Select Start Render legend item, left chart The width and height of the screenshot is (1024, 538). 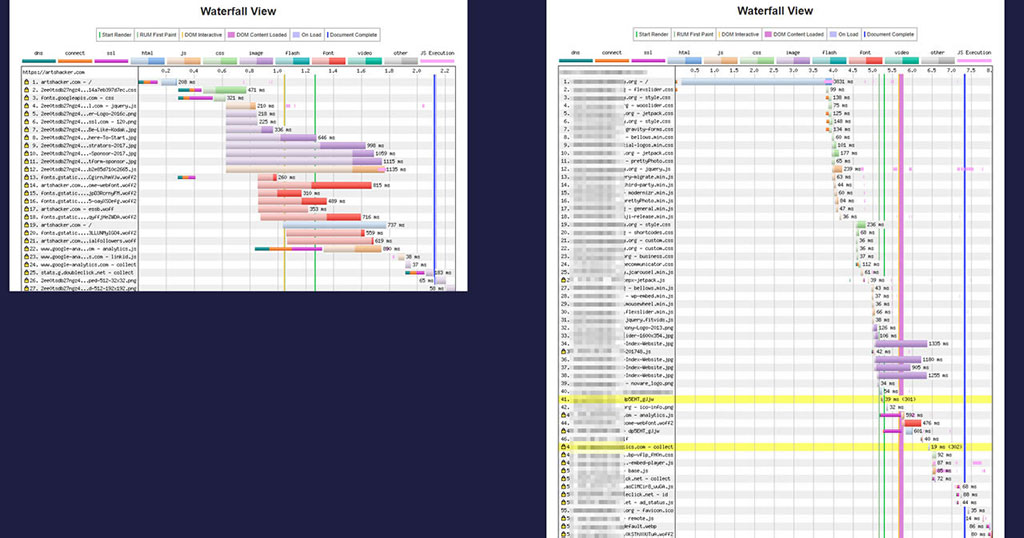[116, 35]
